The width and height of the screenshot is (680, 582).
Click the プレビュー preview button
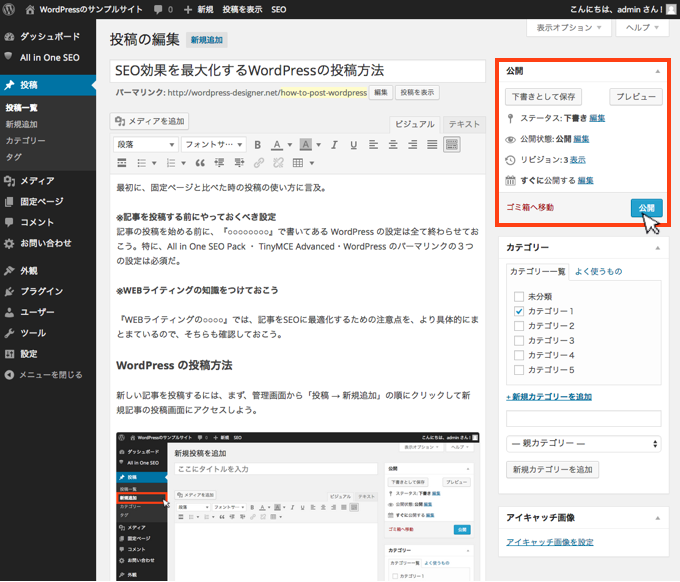(x=636, y=97)
